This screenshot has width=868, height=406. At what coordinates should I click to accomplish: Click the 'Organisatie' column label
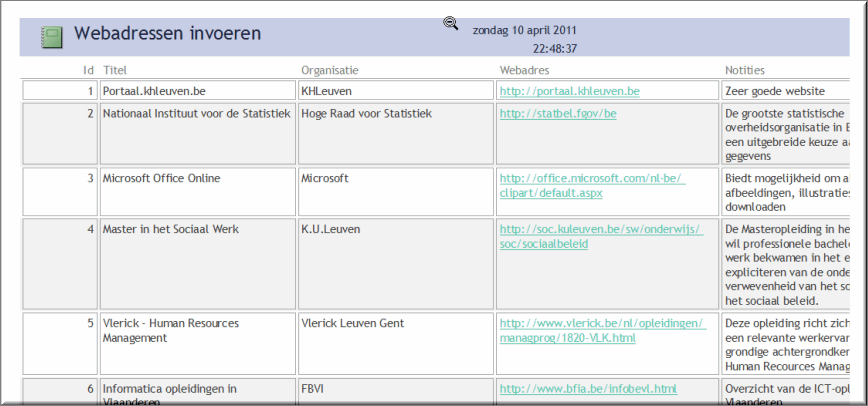330,70
